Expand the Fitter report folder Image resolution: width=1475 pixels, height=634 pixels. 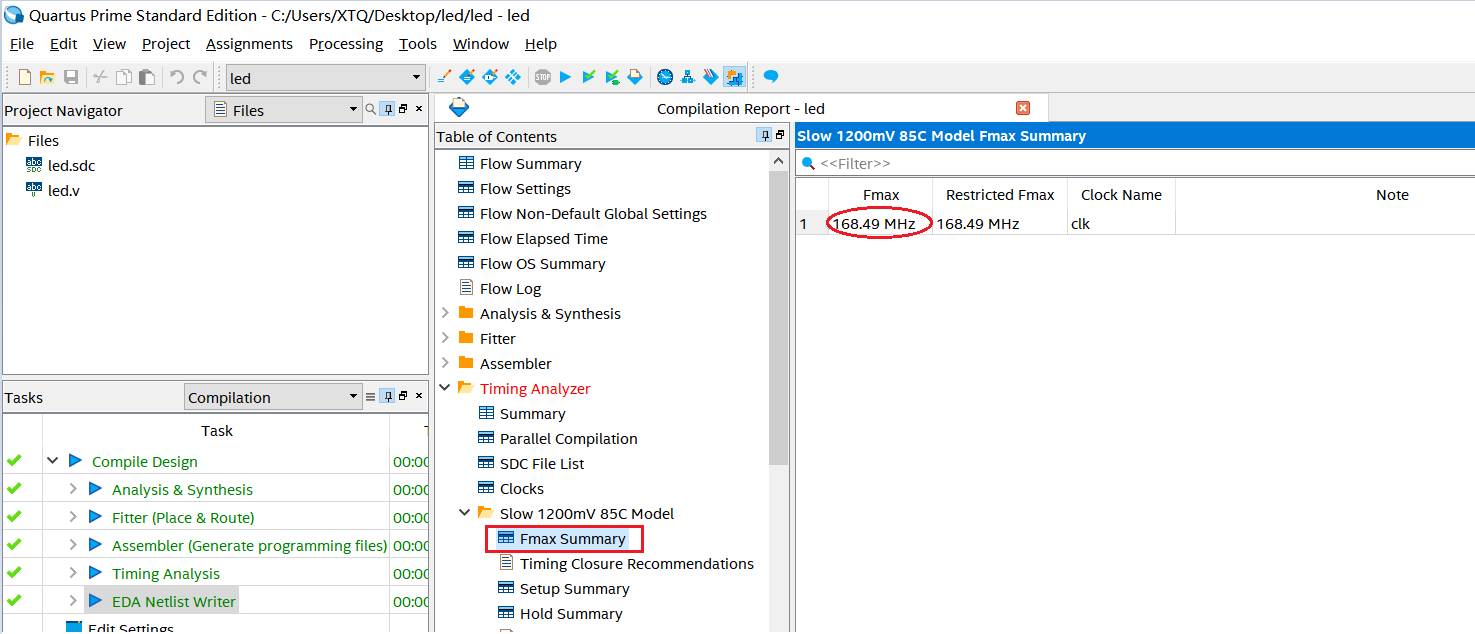click(x=445, y=338)
